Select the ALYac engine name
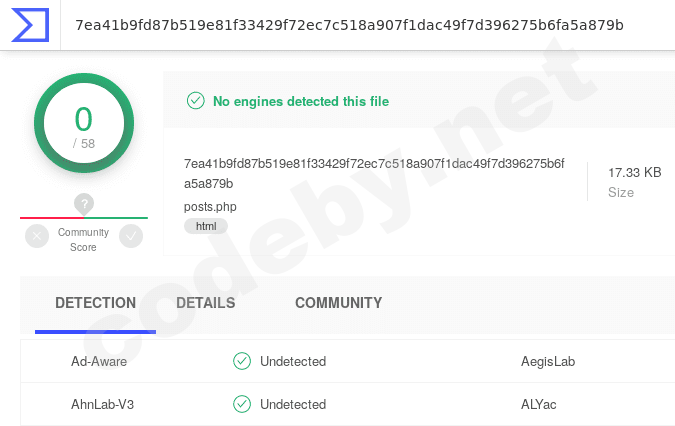This screenshot has height=426, width=675. (x=539, y=404)
